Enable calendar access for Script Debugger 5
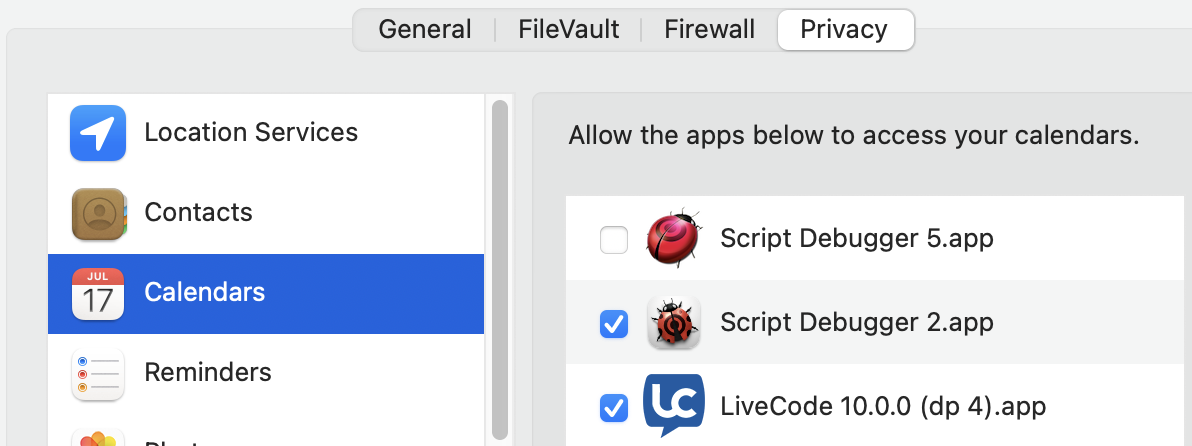This screenshot has height=446, width=1192. coord(613,240)
